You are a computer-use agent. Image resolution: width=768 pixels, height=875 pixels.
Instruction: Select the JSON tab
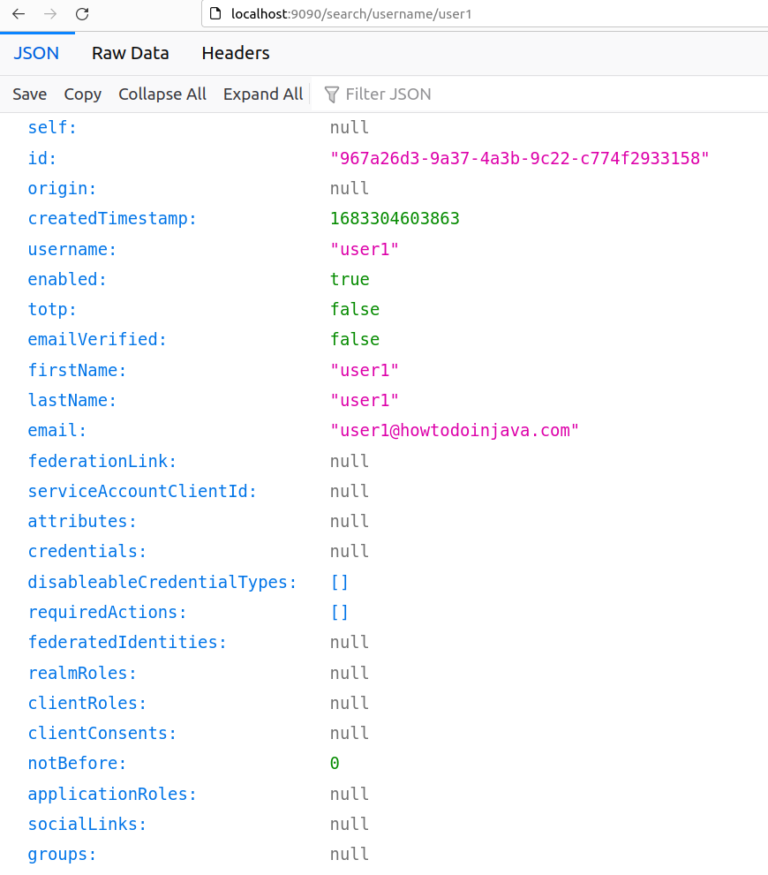(36, 53)
